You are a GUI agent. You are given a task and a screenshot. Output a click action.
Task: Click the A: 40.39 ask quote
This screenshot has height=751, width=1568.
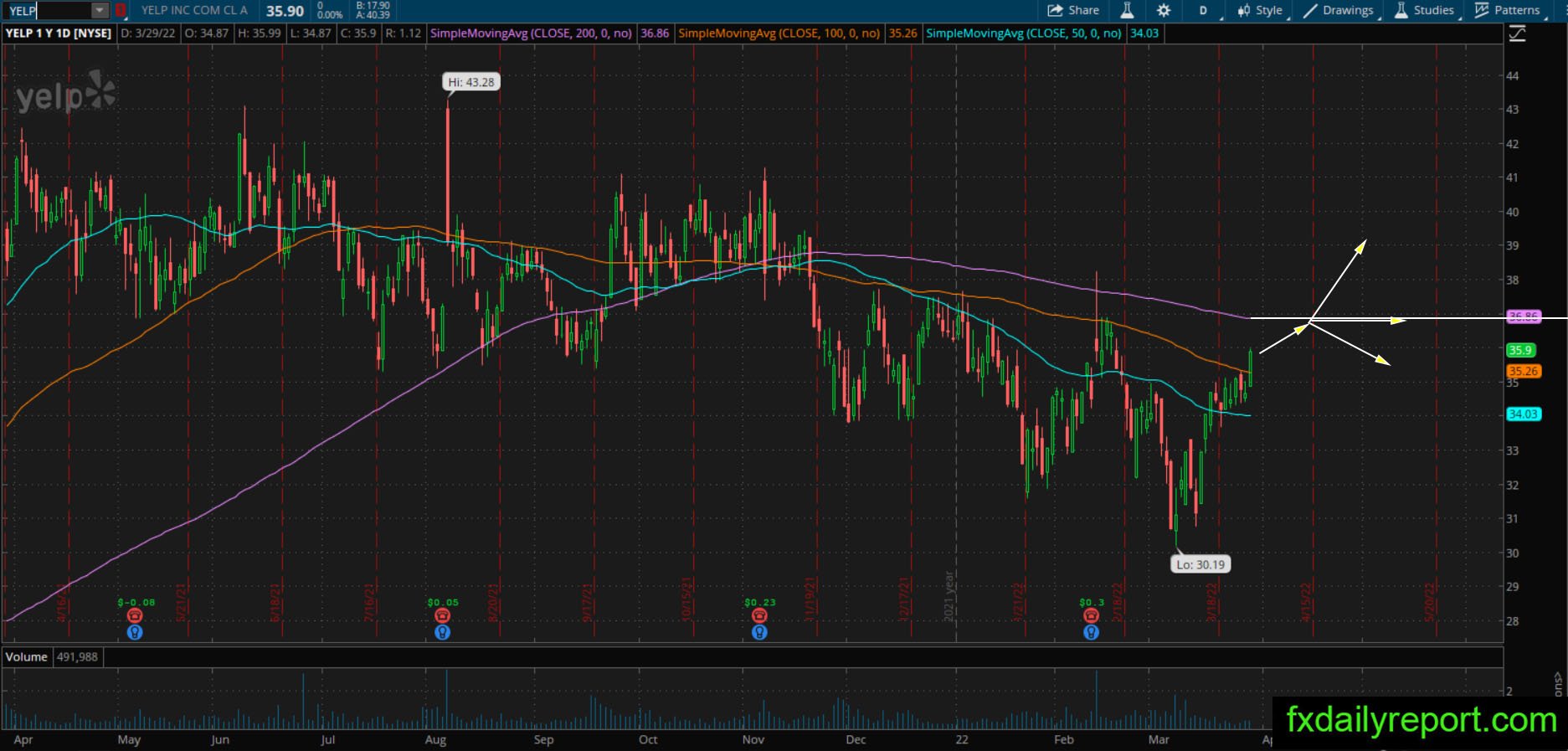[x=373, y=15]
